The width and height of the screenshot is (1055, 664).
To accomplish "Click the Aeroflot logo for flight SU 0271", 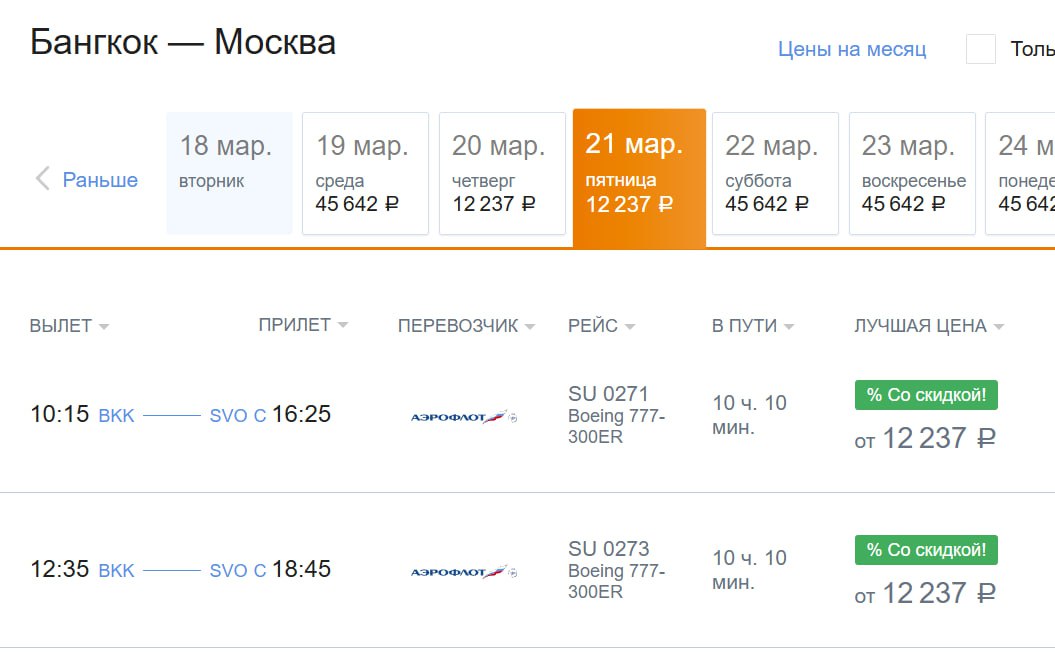I will click(464, 417).
